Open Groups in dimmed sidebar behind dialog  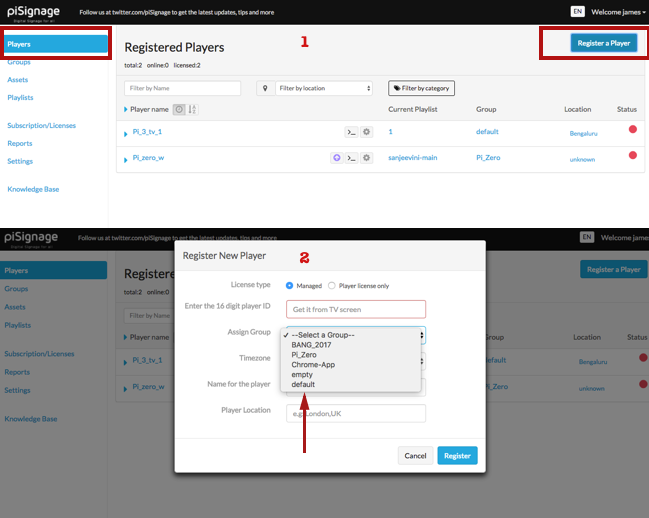(16, 288)
